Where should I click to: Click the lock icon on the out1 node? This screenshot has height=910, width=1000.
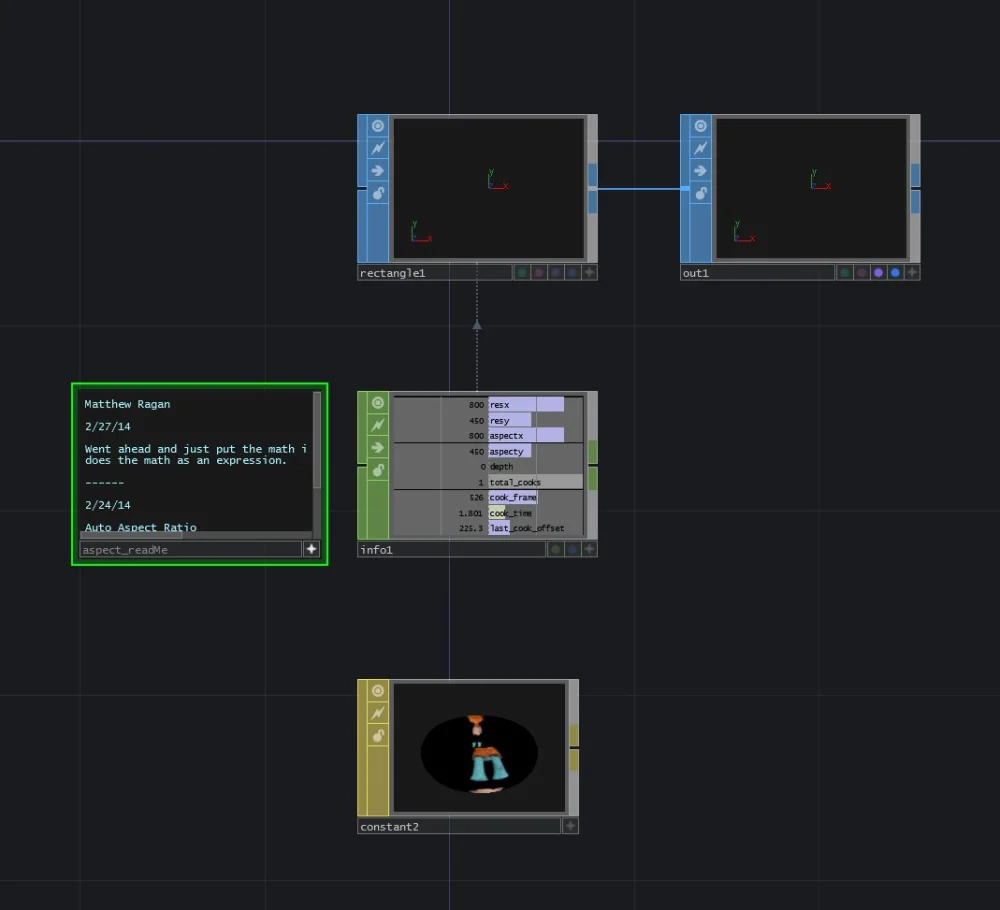pos(701,193)
